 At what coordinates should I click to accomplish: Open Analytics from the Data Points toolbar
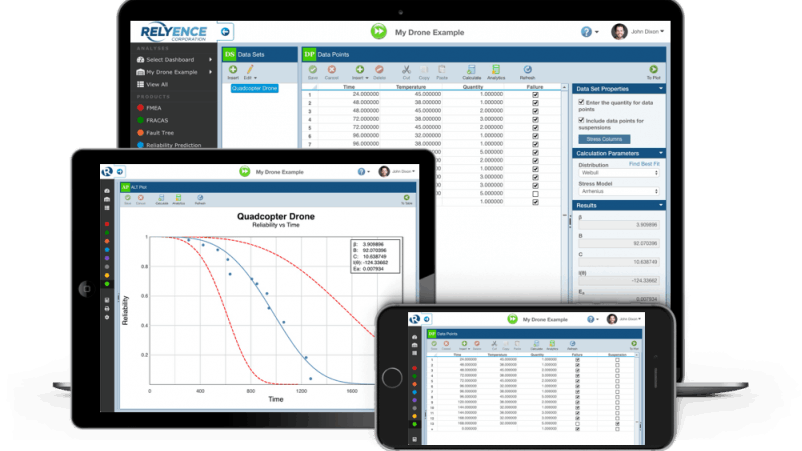496,70
